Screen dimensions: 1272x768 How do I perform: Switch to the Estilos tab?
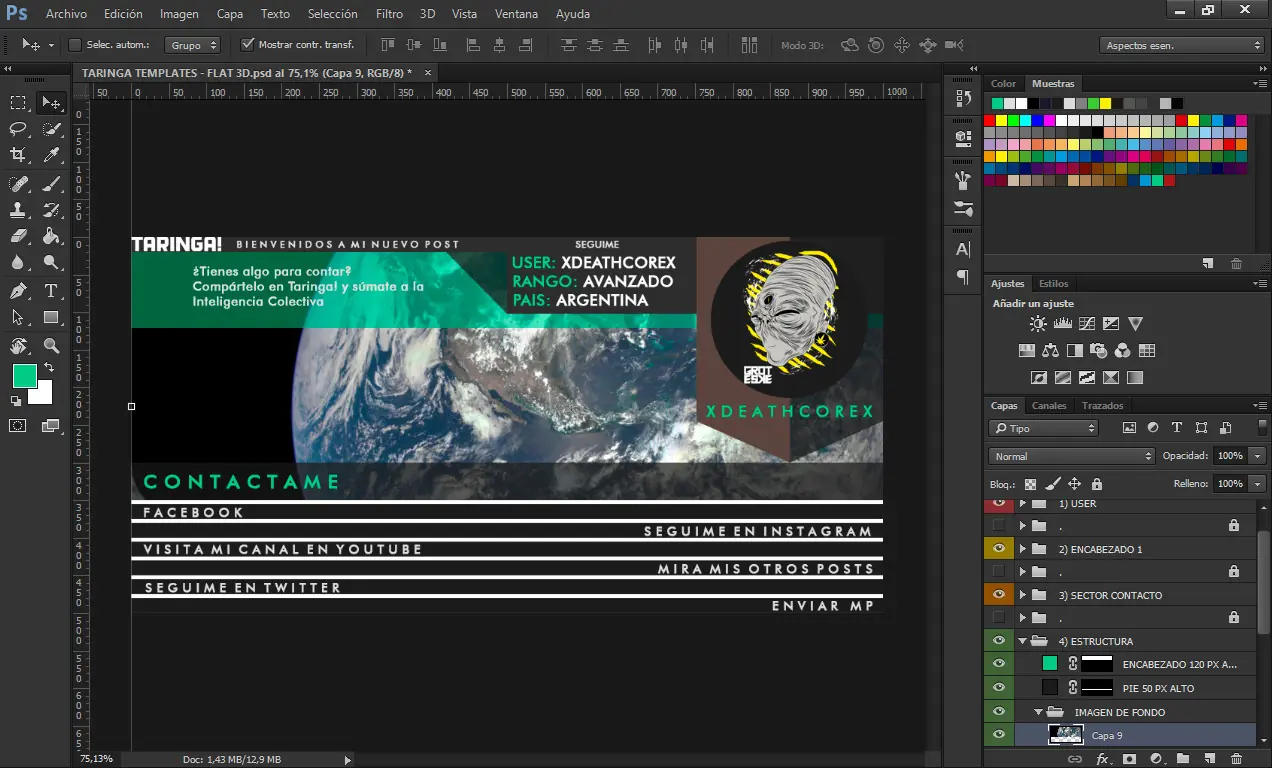1053,284
